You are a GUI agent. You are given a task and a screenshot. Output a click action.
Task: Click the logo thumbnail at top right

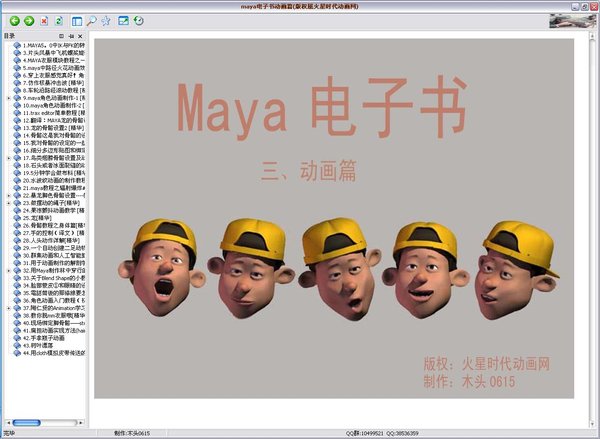572,21
